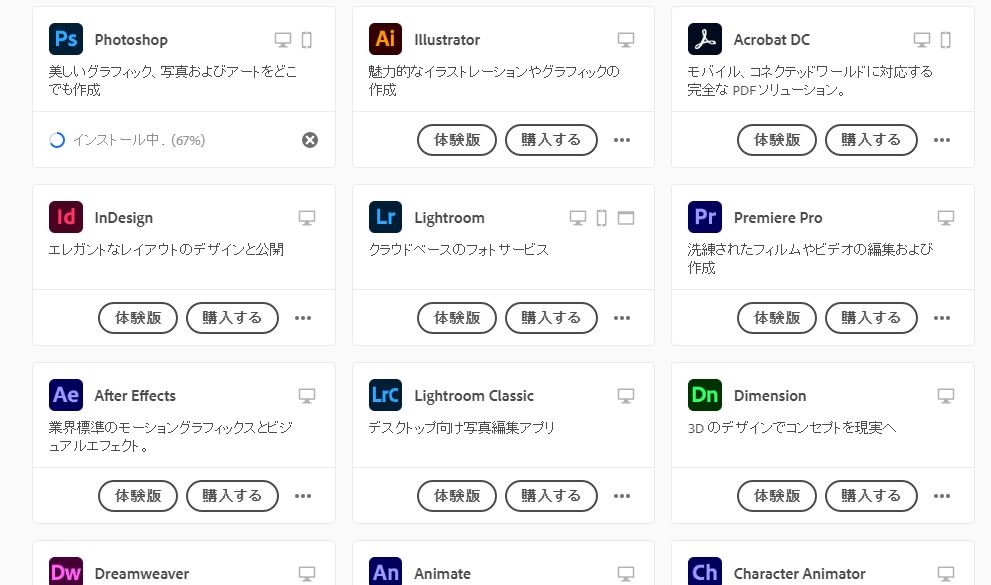Click the After Effects Ae app icon

point(66,395)
